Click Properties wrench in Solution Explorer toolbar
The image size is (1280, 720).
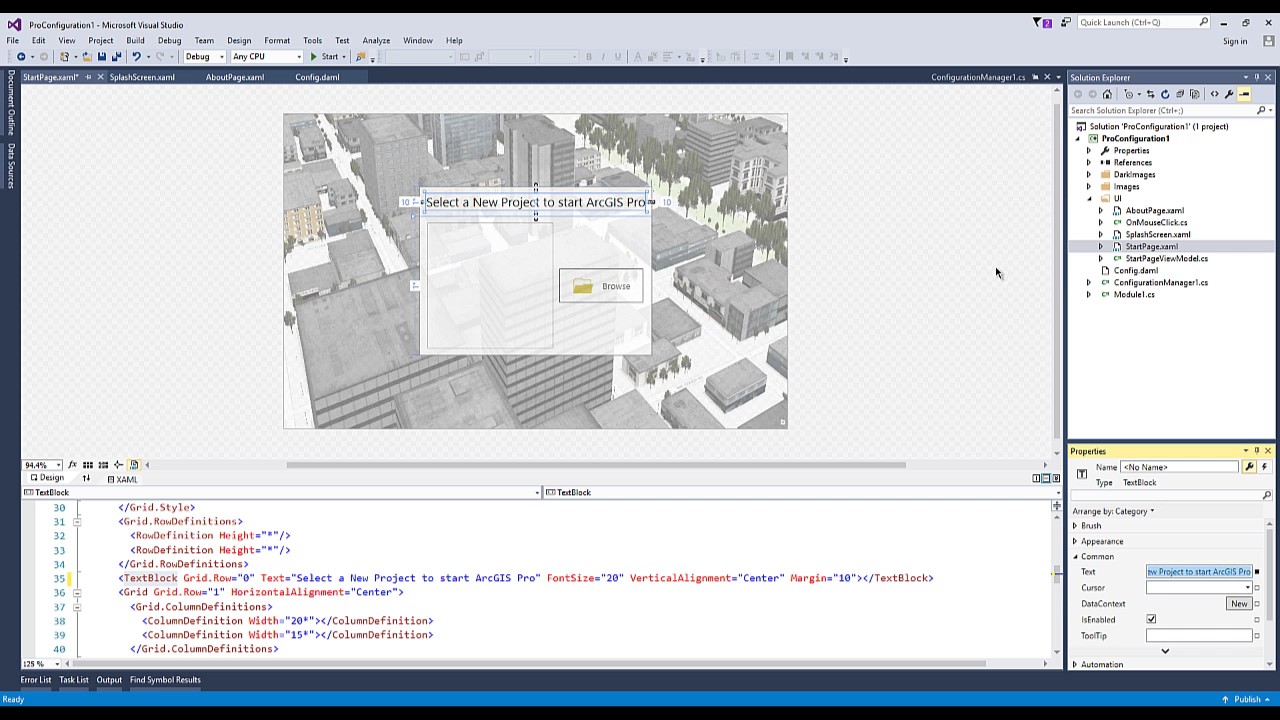(1229, 94)
